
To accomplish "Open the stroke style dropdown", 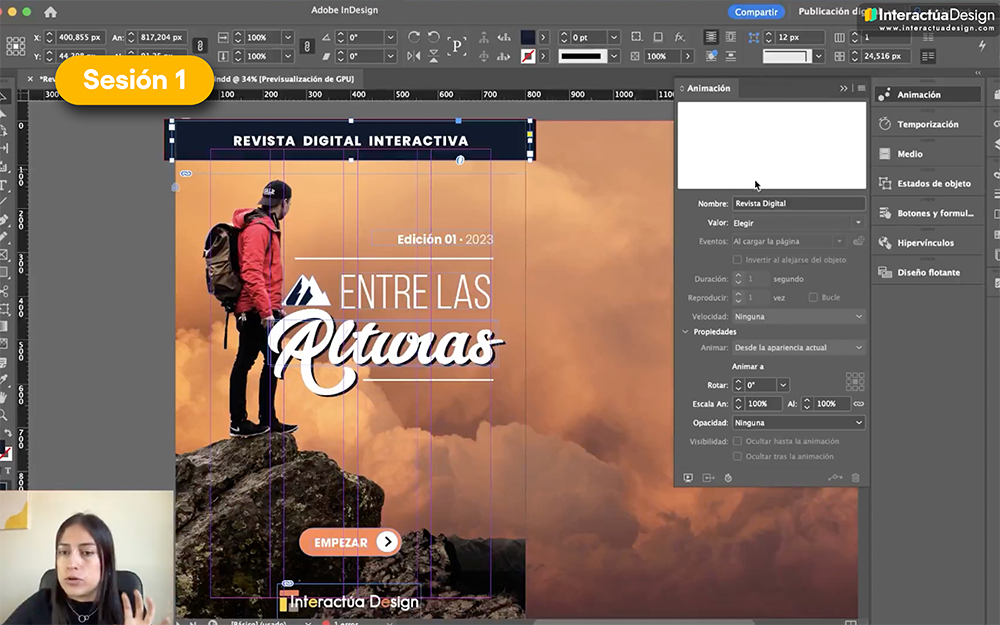I will (x=614, y=56).
